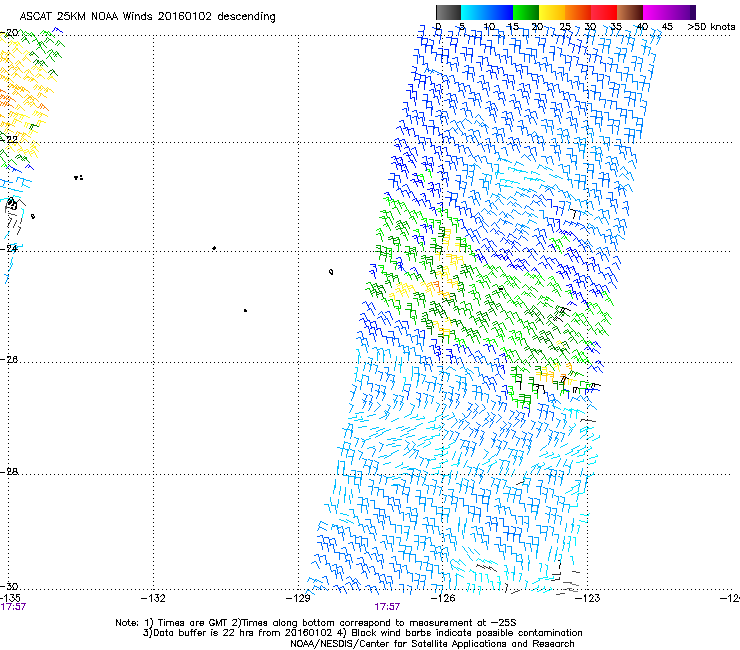
Task: Pick the brown 35–40 knot legend swatch
Action: click(x=630, y=12)
